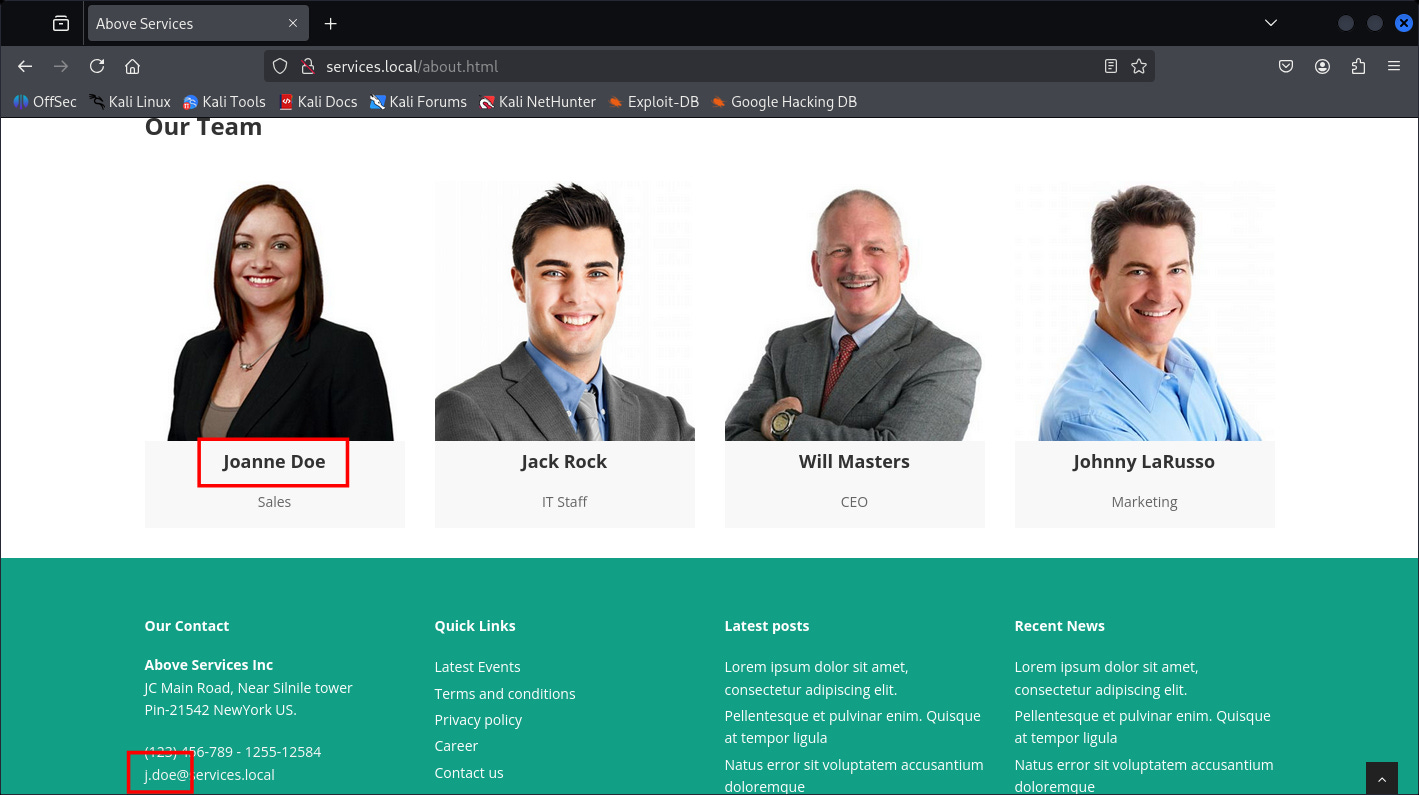The height and width of the screenshot is (795, 1419).
Task: Expand the list all tabs dropdown
Action: click(1271, 23)
